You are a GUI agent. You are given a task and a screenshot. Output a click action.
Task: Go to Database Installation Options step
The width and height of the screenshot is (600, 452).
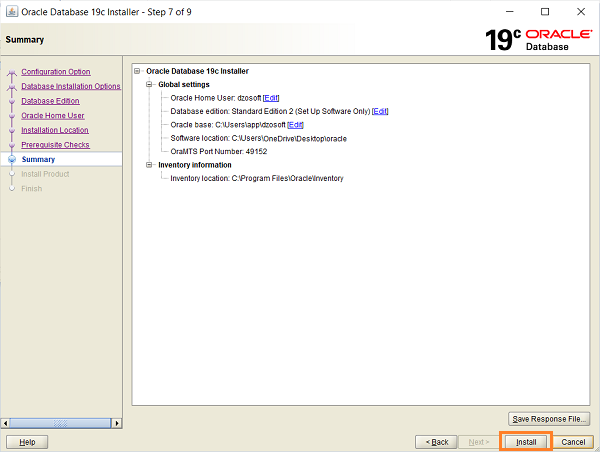point(71,86)
